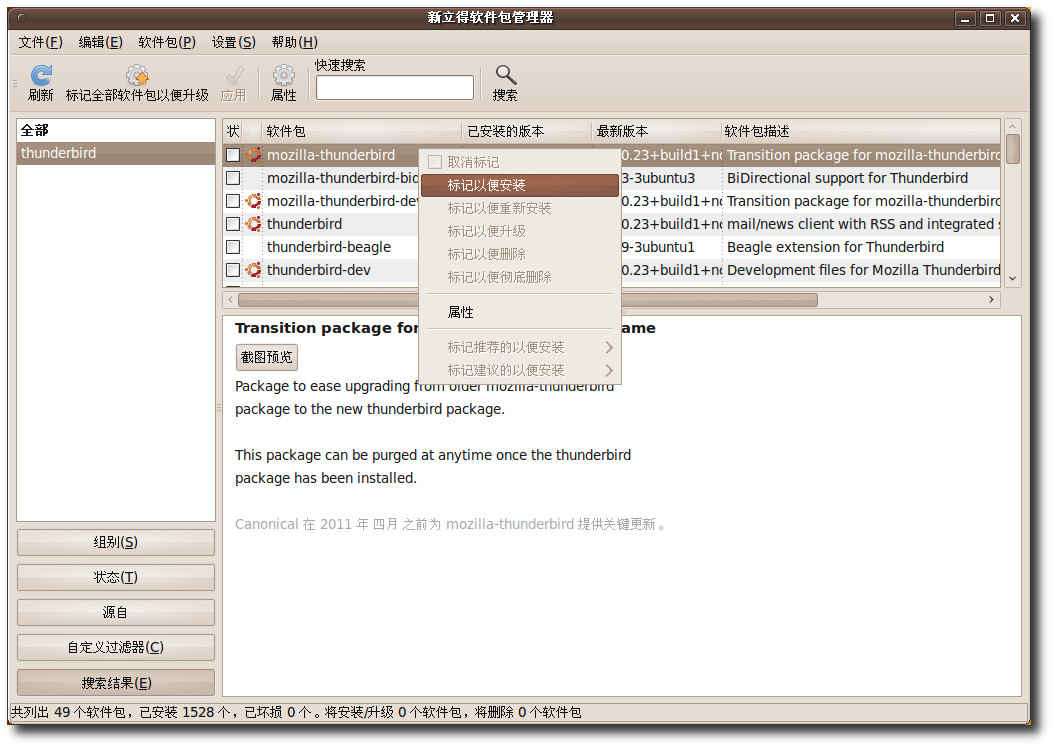Open 设置(S) menu
The width and height of the screenshot is (1054, 748).
[233, 42]
